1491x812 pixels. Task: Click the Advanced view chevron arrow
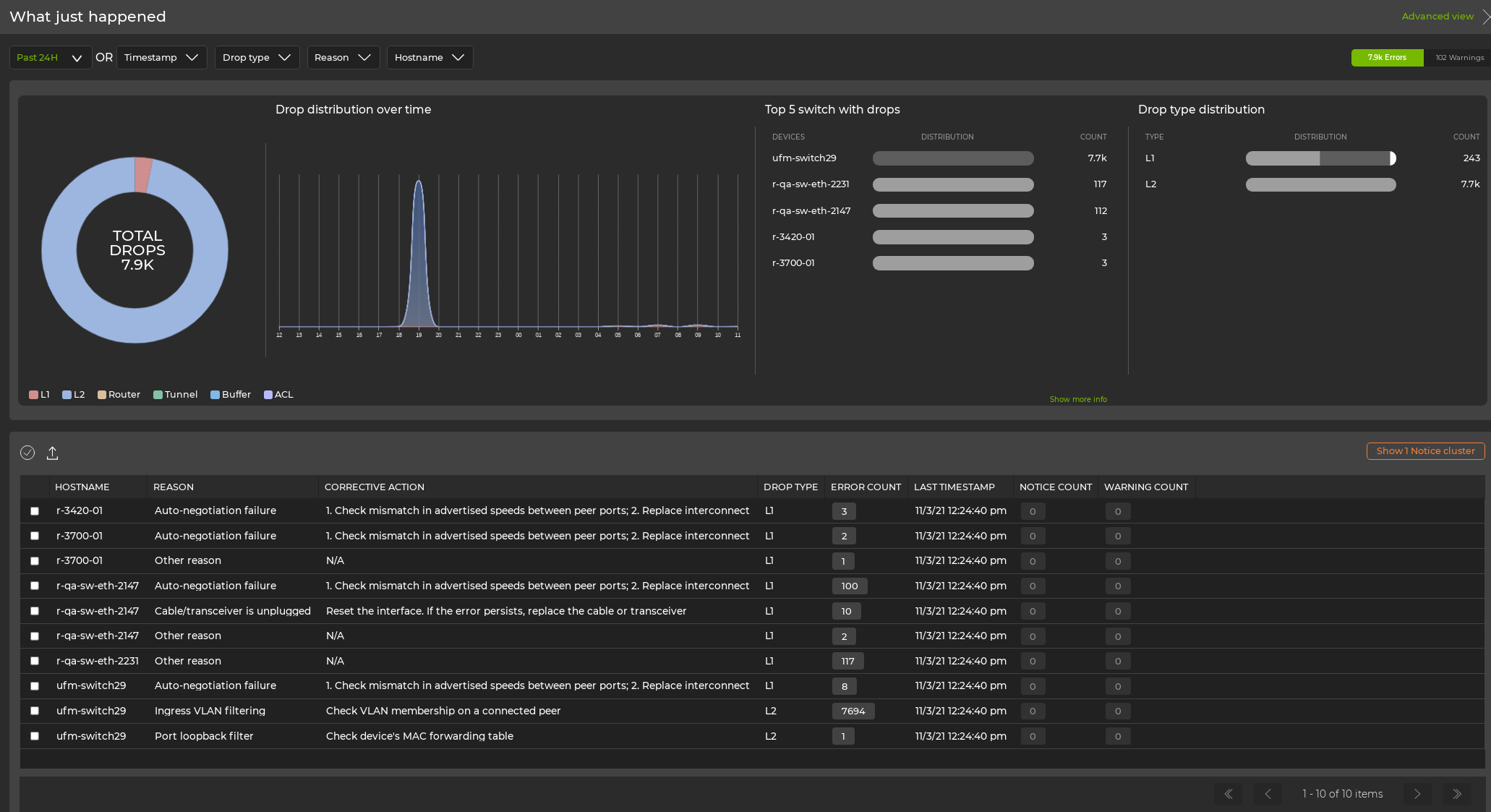click(1486, 17)
